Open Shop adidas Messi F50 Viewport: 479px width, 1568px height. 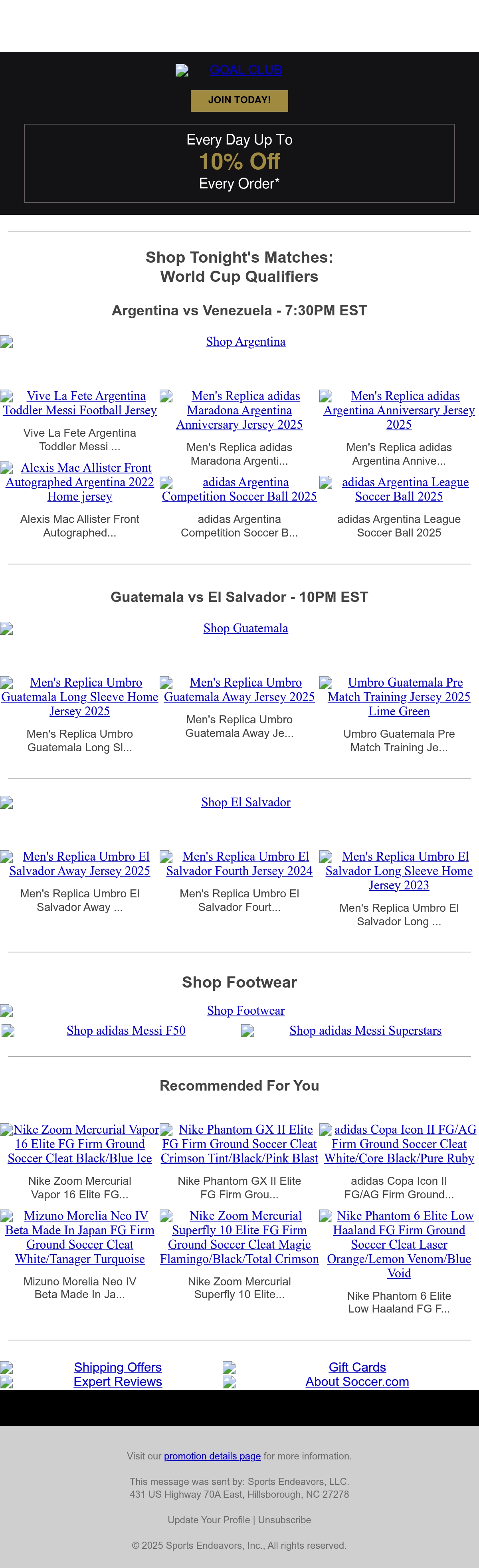(x=126, y=1031)
